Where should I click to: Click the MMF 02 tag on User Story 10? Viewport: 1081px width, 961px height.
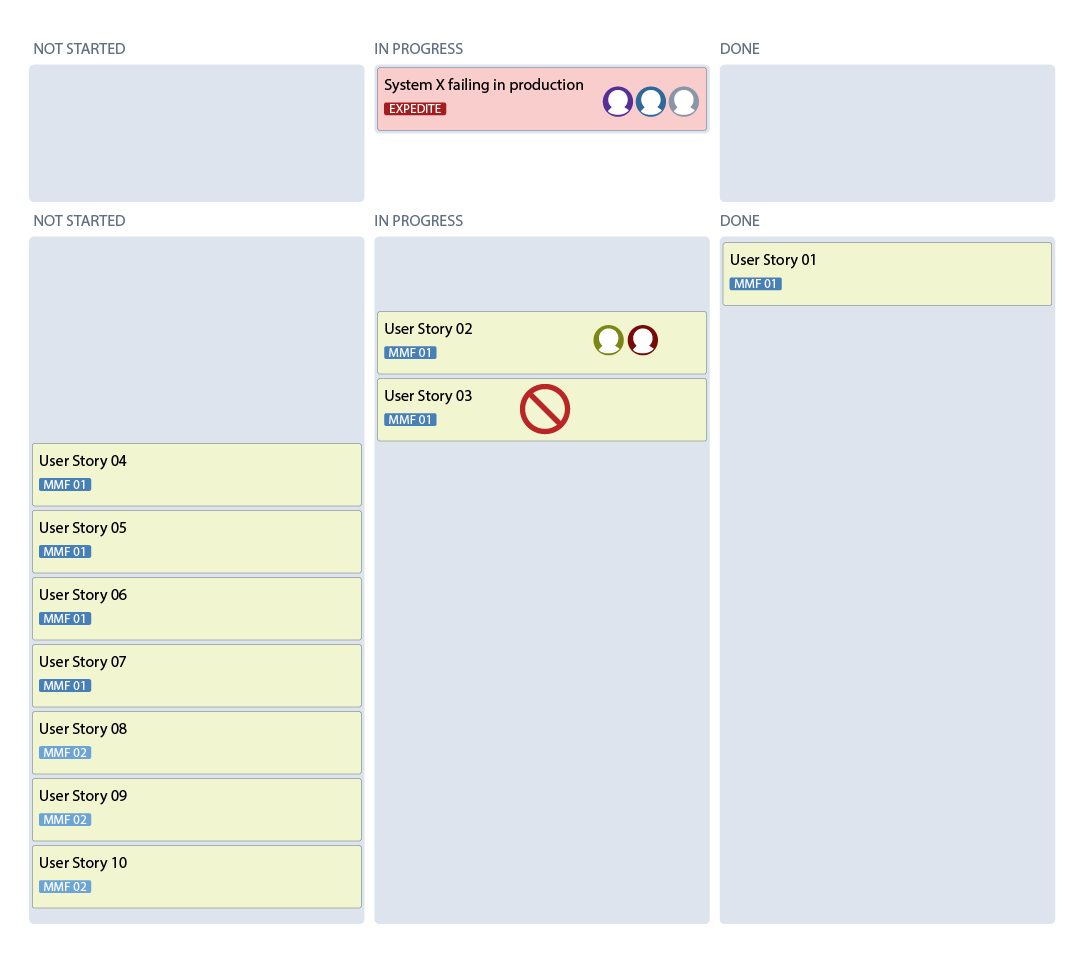[x=65, y=887]
